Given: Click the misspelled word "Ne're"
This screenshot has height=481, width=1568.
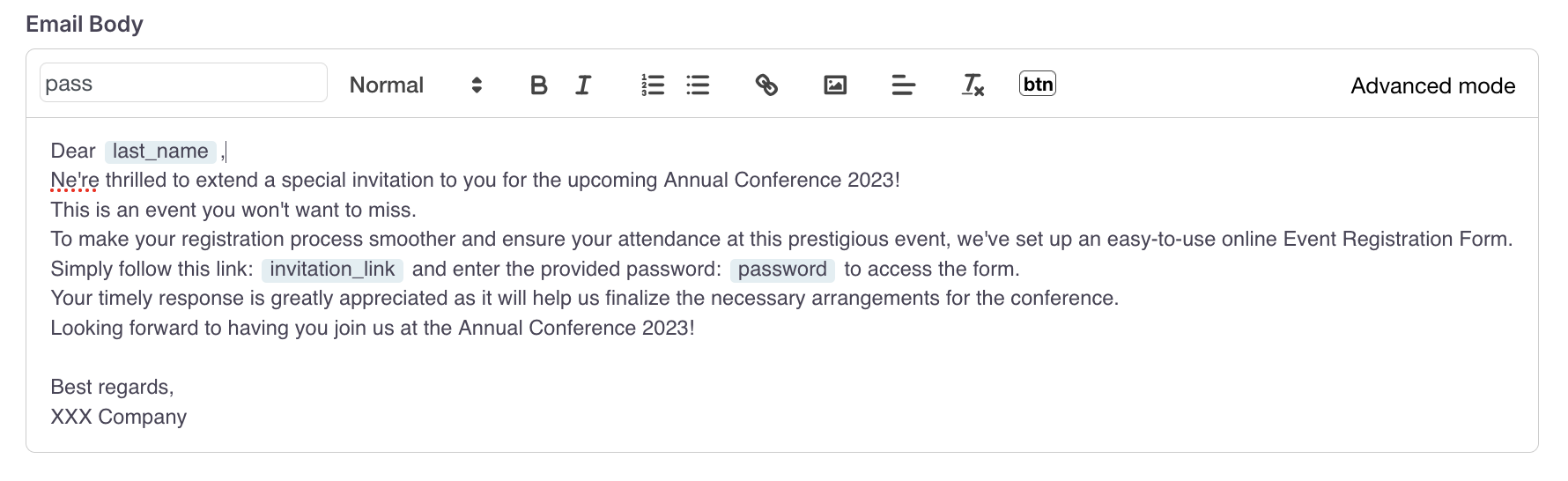Looking at the screenshot, I should (x=75, y=181).
